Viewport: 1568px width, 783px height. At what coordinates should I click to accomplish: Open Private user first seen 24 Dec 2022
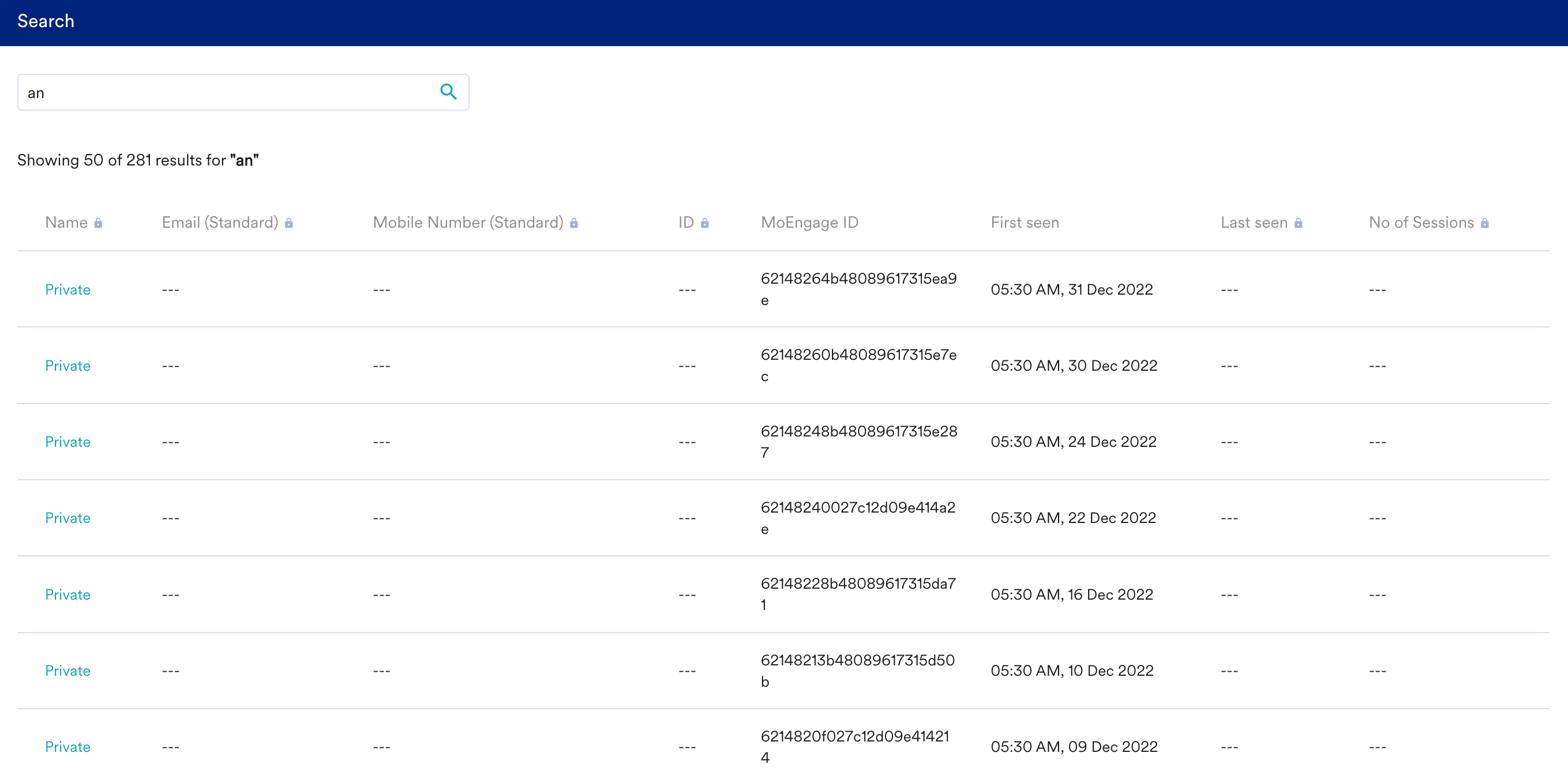click(x=67, y=442)
